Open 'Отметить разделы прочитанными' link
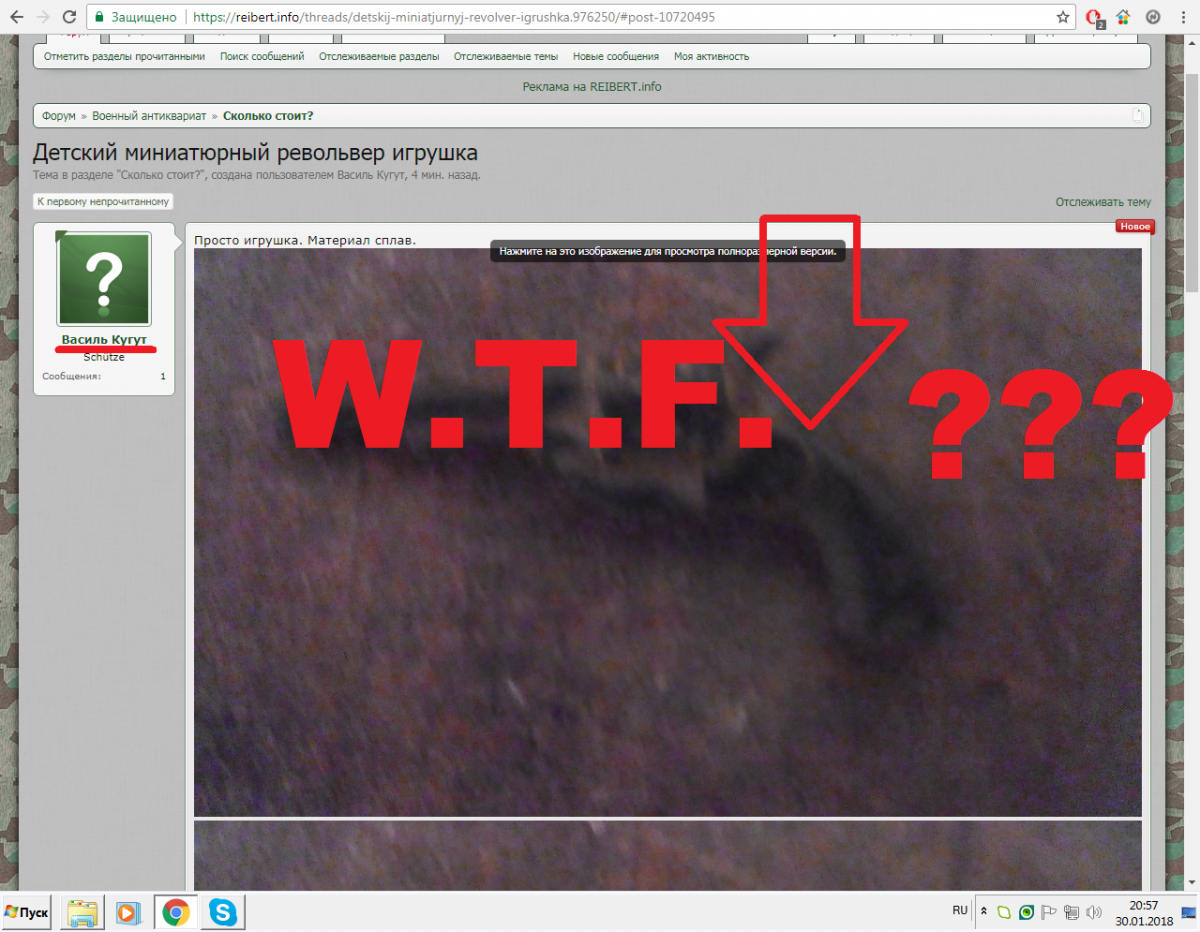 click(x=124, y=57)
